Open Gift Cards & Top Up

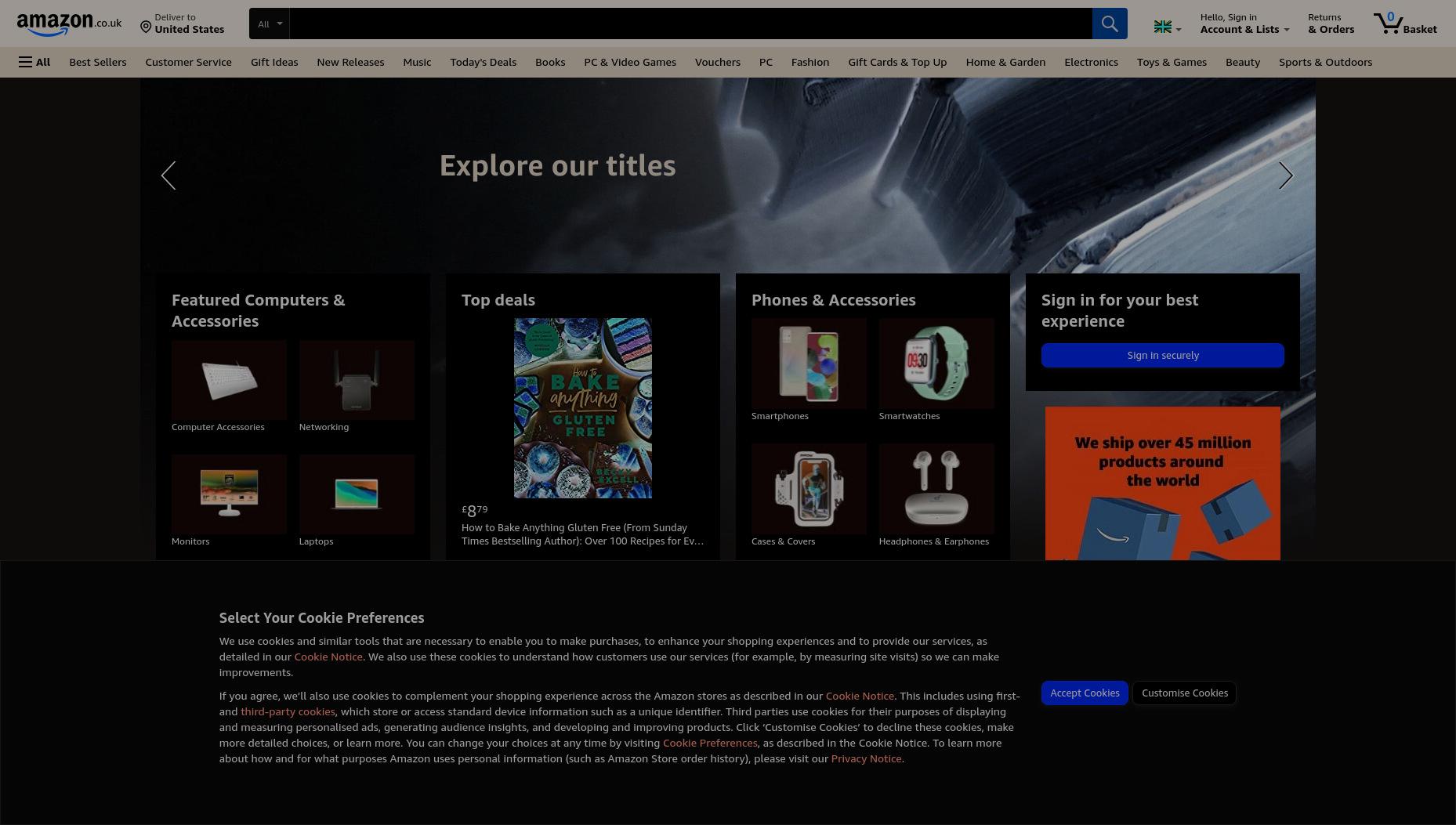897,62
